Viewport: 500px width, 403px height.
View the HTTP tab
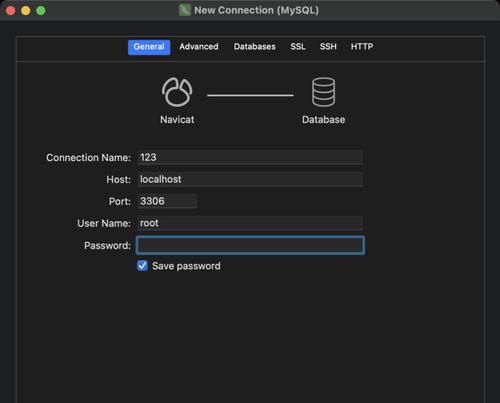coord(362,47)
